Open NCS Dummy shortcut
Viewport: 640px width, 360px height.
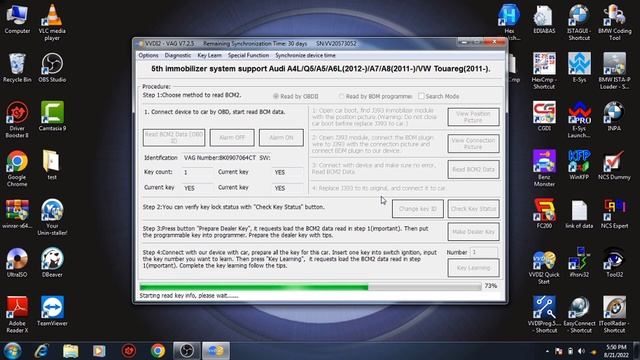pos(614,165)
